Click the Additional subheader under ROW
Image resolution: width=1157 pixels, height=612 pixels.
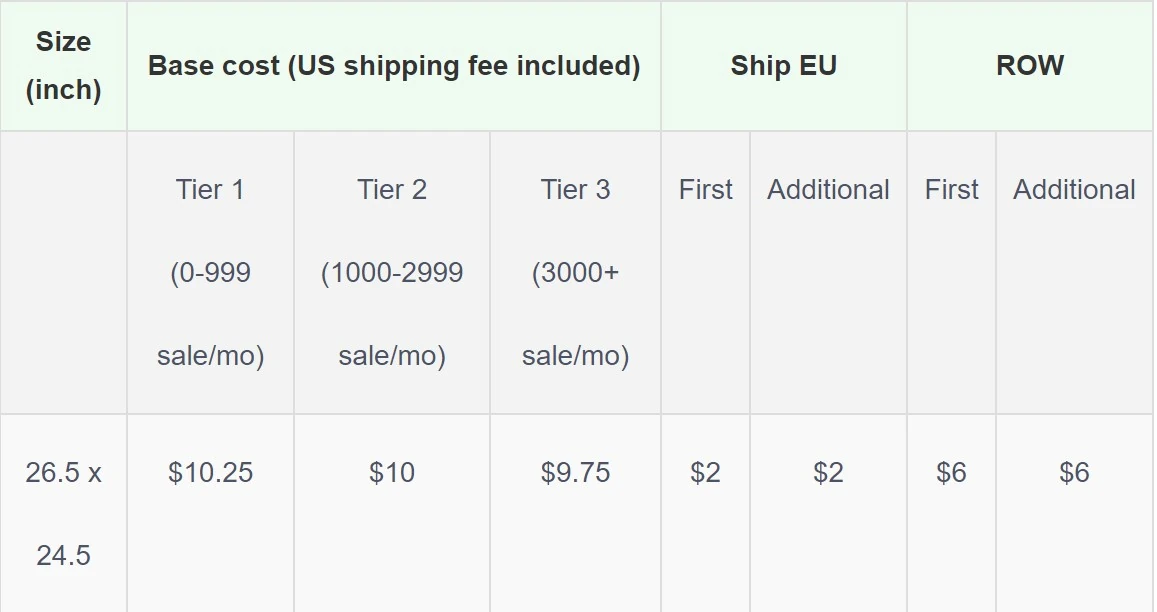[x=1074, y=190]
